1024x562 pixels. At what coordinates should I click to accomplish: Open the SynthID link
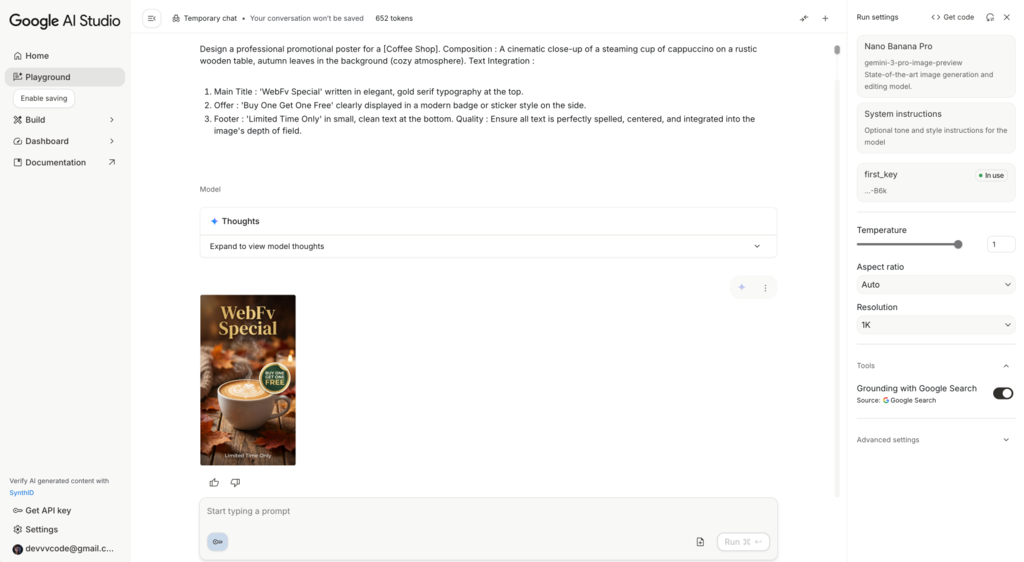pos(22,493)
